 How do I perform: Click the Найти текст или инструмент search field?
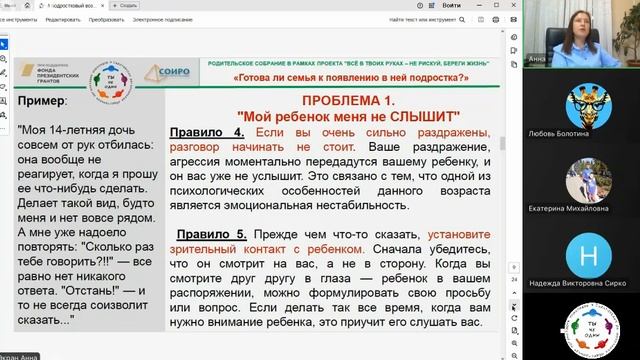point(422,20)
